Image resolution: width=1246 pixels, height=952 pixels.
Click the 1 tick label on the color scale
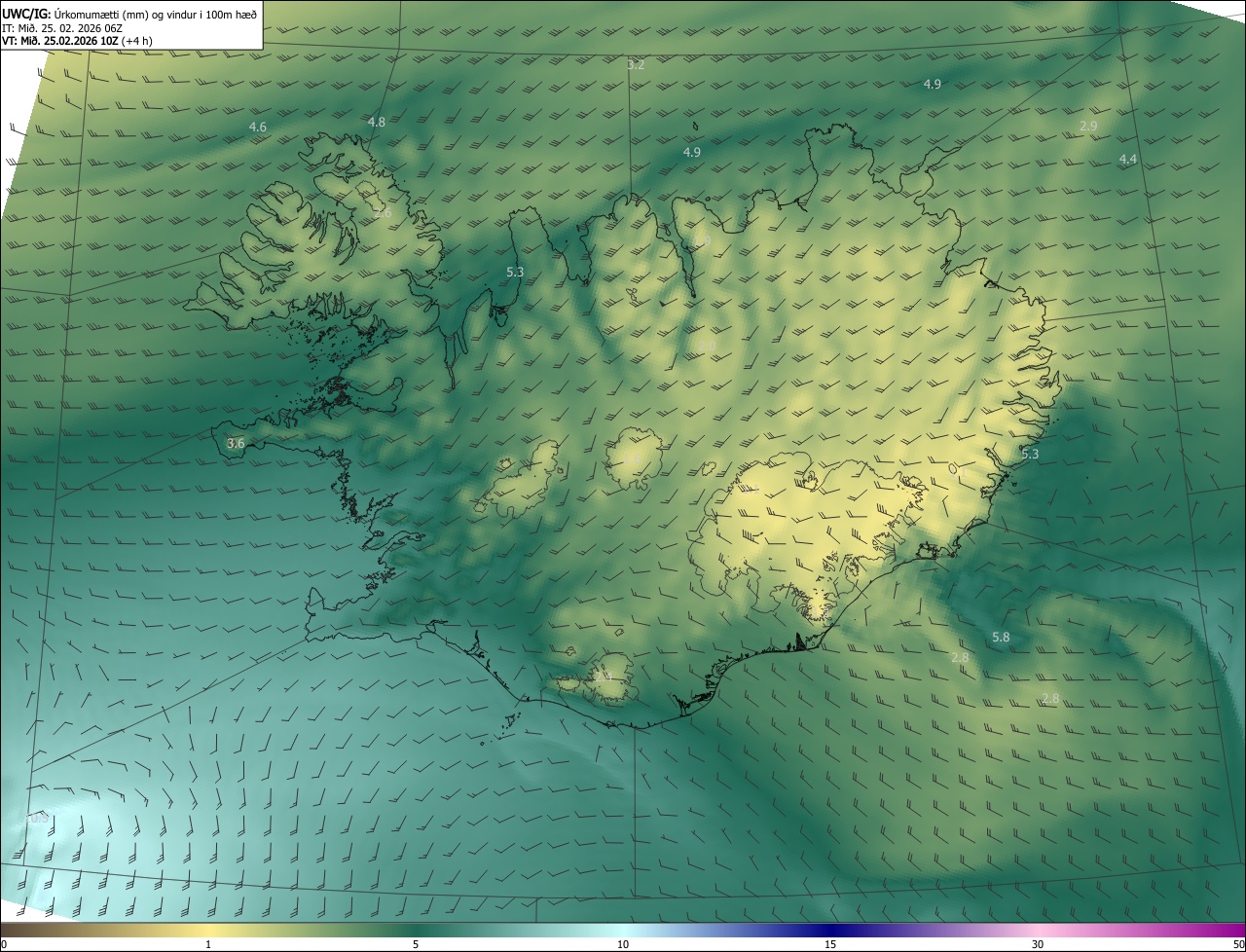click(x=208, y=944)
